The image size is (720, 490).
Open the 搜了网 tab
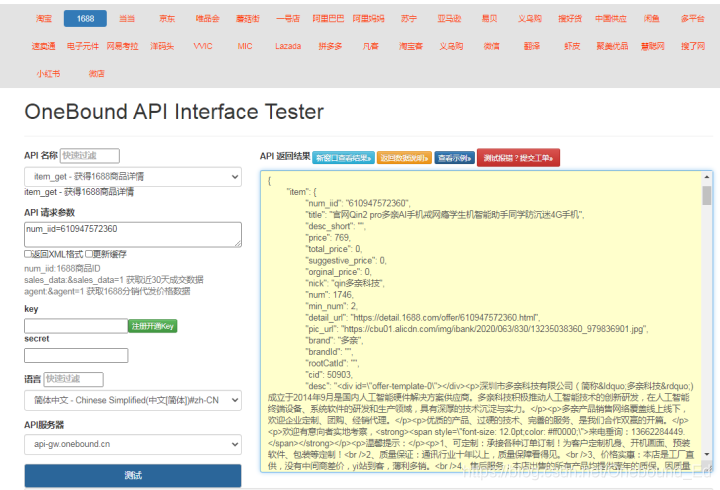point(693,46)
